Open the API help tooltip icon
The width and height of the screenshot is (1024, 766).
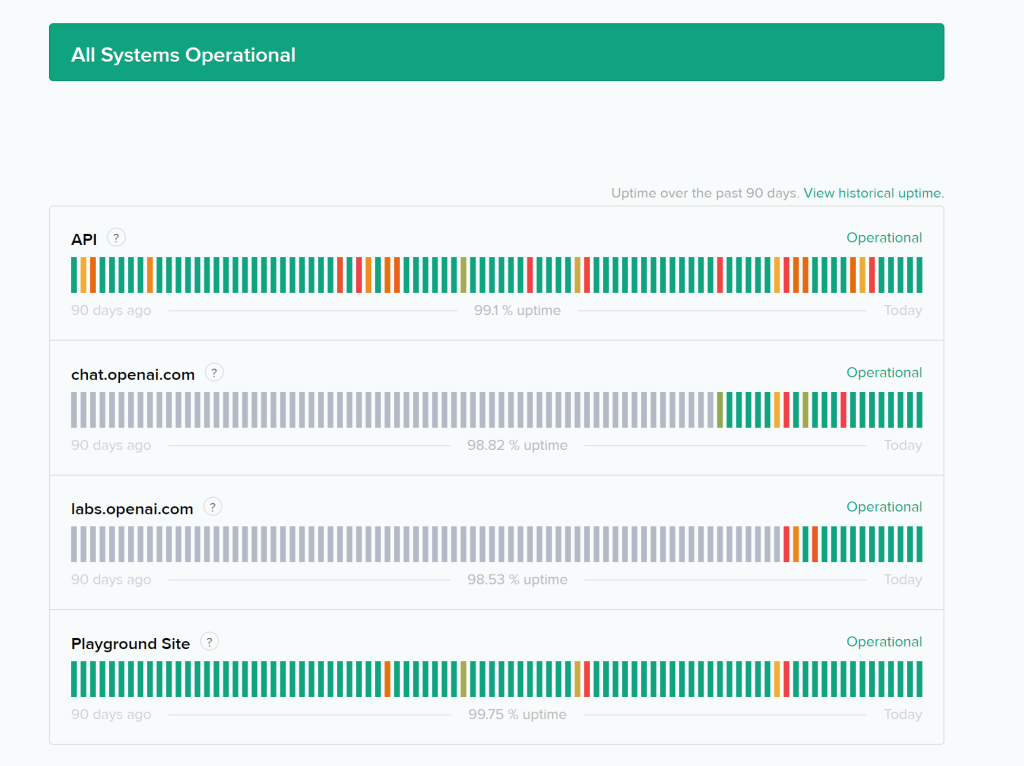(116, 238)
